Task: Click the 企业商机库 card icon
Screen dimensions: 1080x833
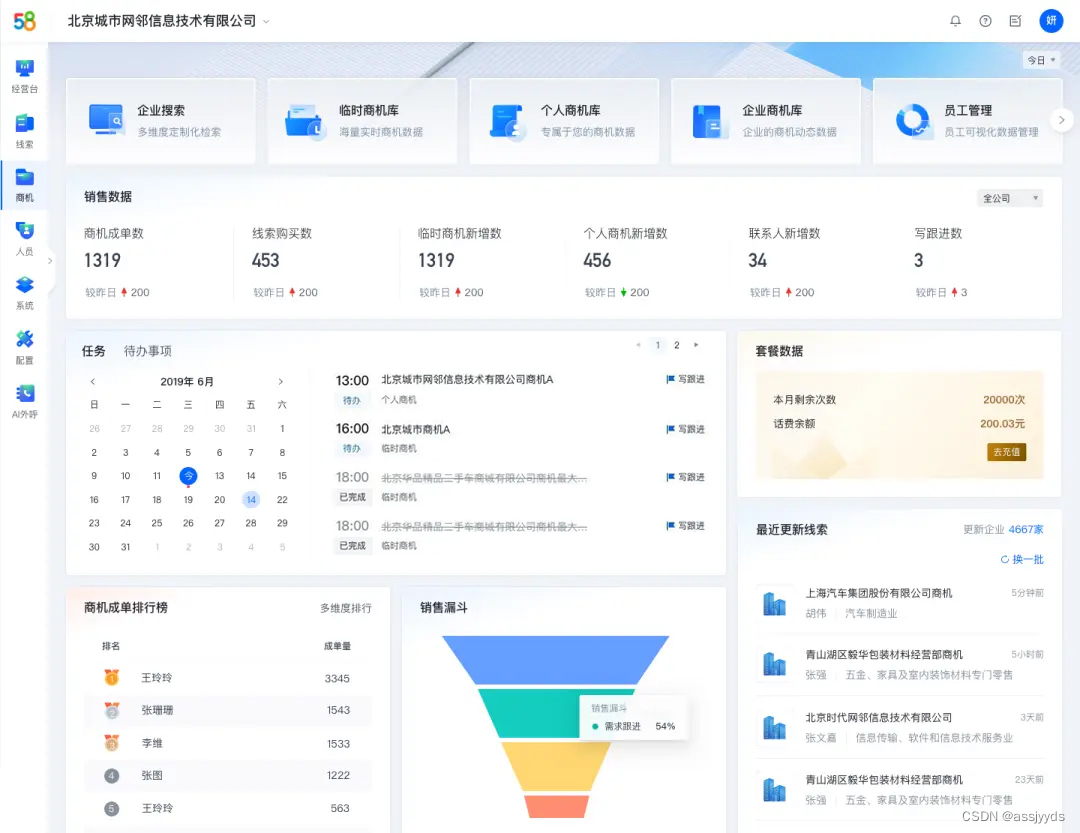Action: coord(708,121)
